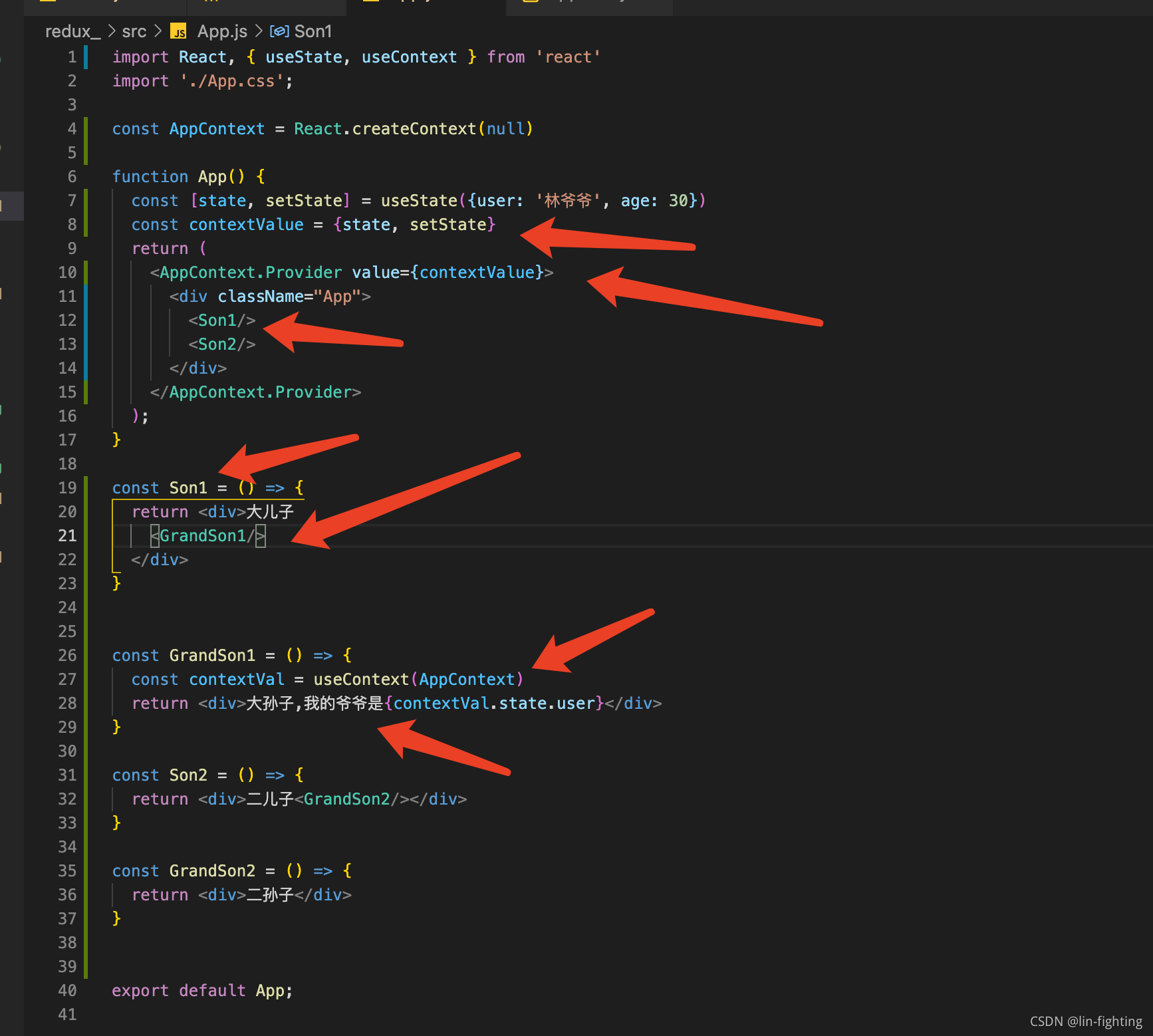
Task: Click line number 27 in the gutter
Action: [x=67, y=680]
